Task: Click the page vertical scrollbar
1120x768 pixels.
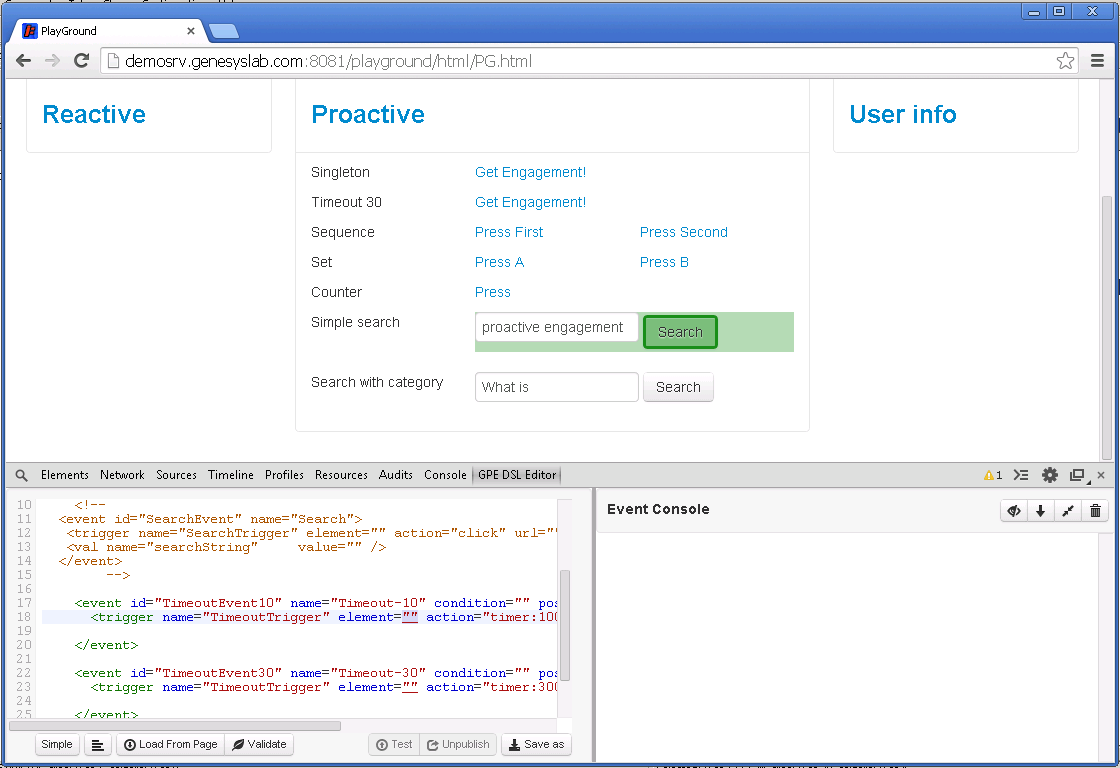Action: (1106, 327)
